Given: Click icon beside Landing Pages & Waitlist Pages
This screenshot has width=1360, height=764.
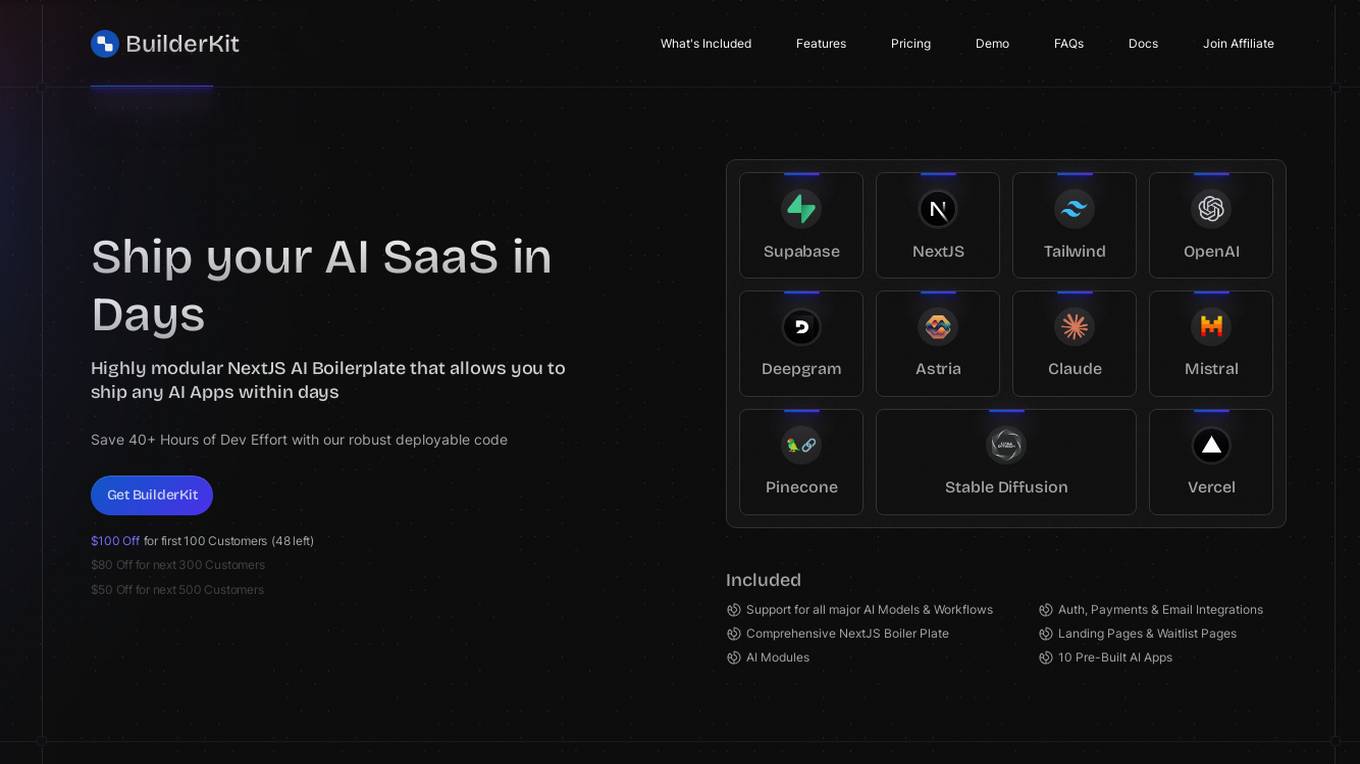Looking at the screenshot, I should [x=1045, y=634].
